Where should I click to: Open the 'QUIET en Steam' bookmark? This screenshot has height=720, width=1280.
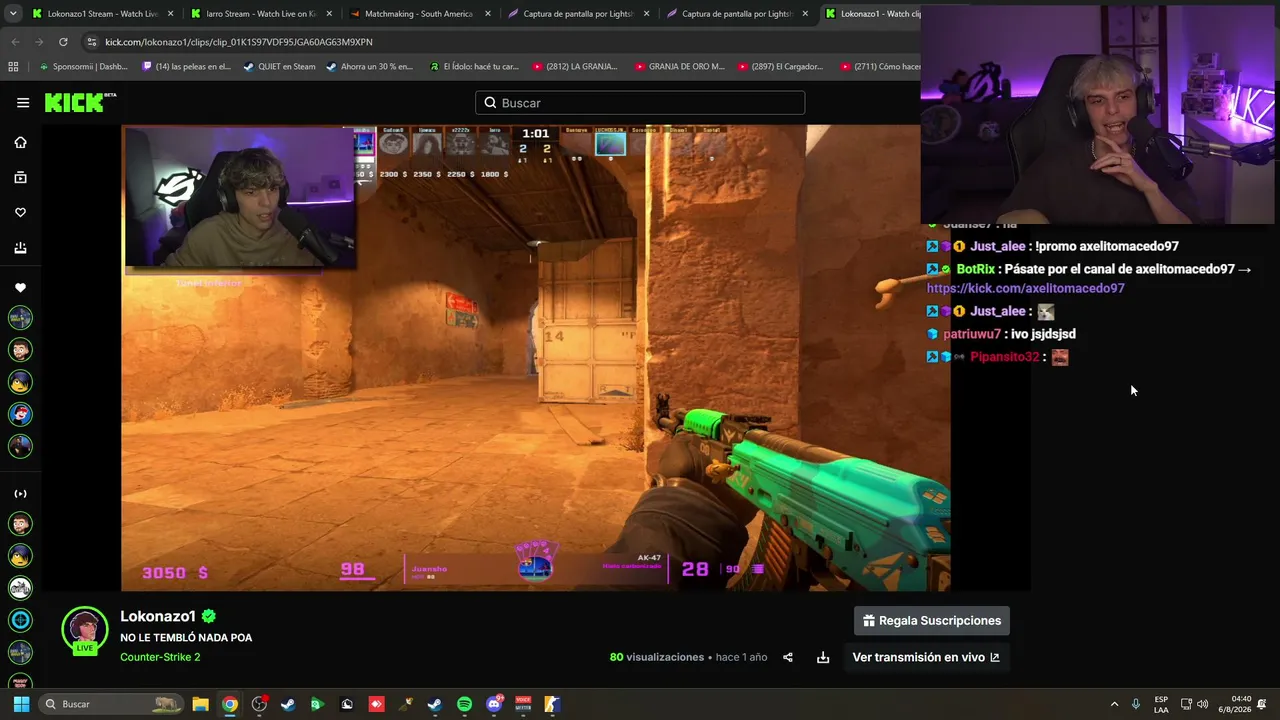coord(278,67)
